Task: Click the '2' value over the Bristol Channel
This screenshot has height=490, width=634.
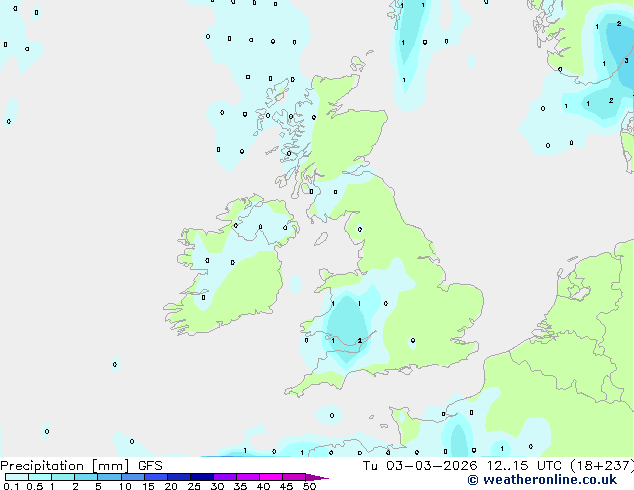Action: [x=359, y=341]
